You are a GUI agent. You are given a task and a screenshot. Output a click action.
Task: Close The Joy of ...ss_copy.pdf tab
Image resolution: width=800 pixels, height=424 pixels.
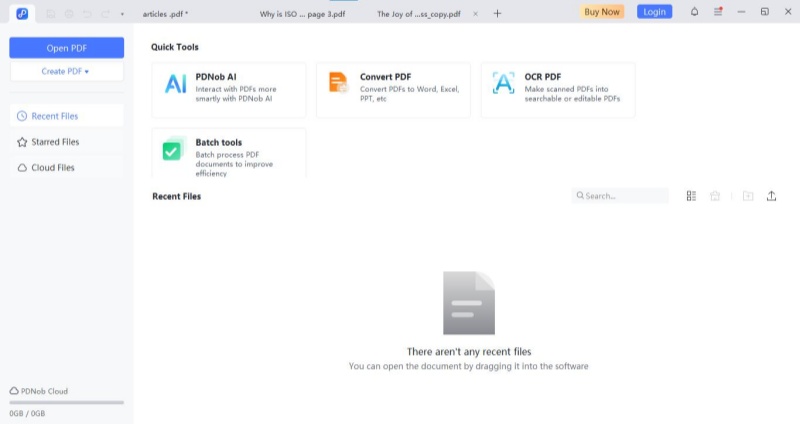(x=476, y=14)
